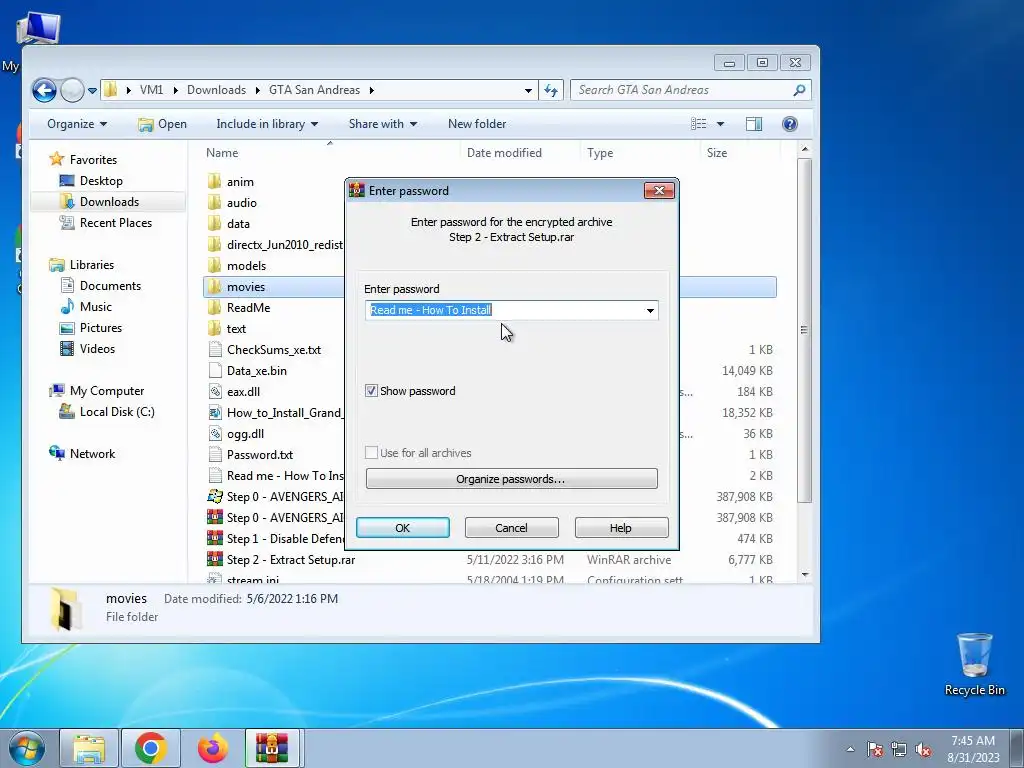Select the models folder icon
The width and height of the screenshot is (1024, 768).
click(x=214, y=266)
